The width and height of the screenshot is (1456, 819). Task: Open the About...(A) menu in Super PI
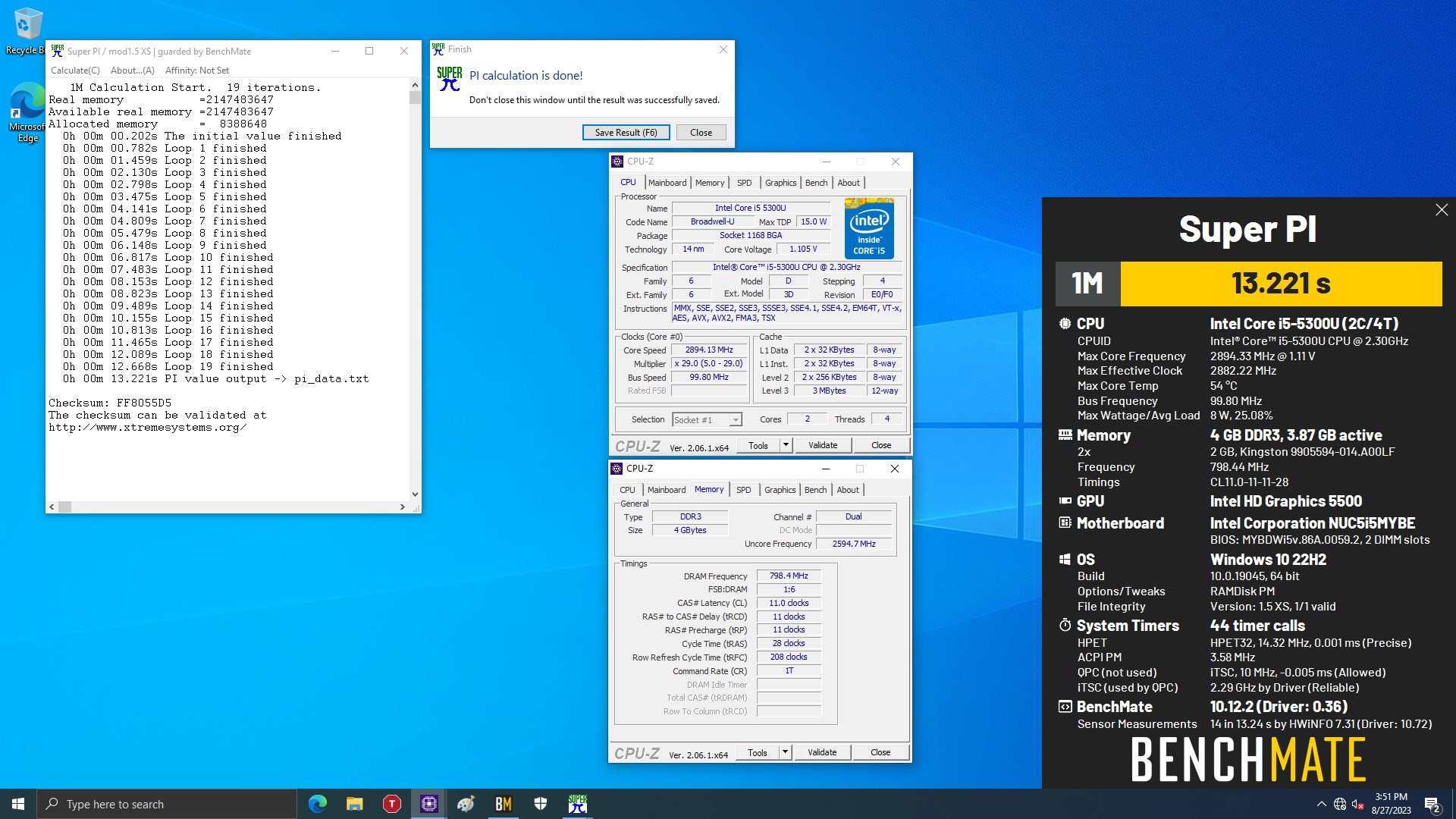[x=133, y=71]
